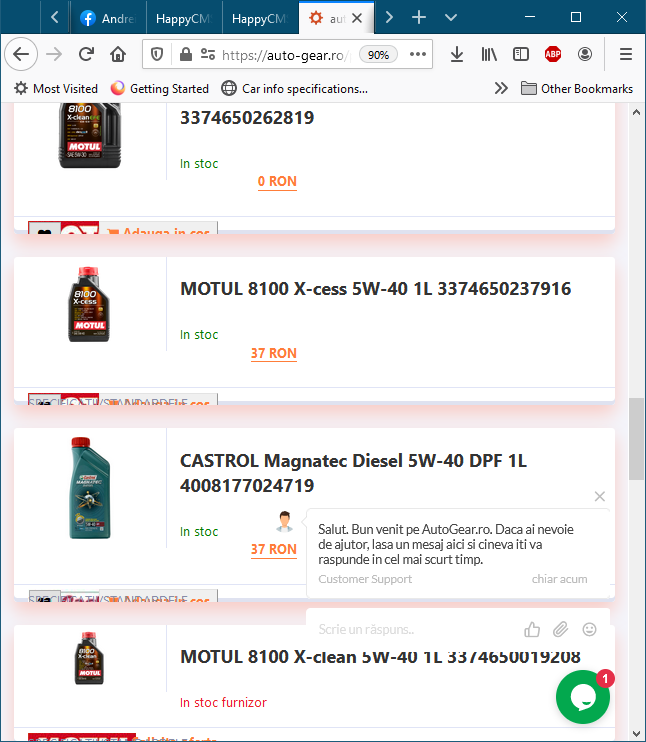
Task: View site security padlock details
Action: click(186, 55)
